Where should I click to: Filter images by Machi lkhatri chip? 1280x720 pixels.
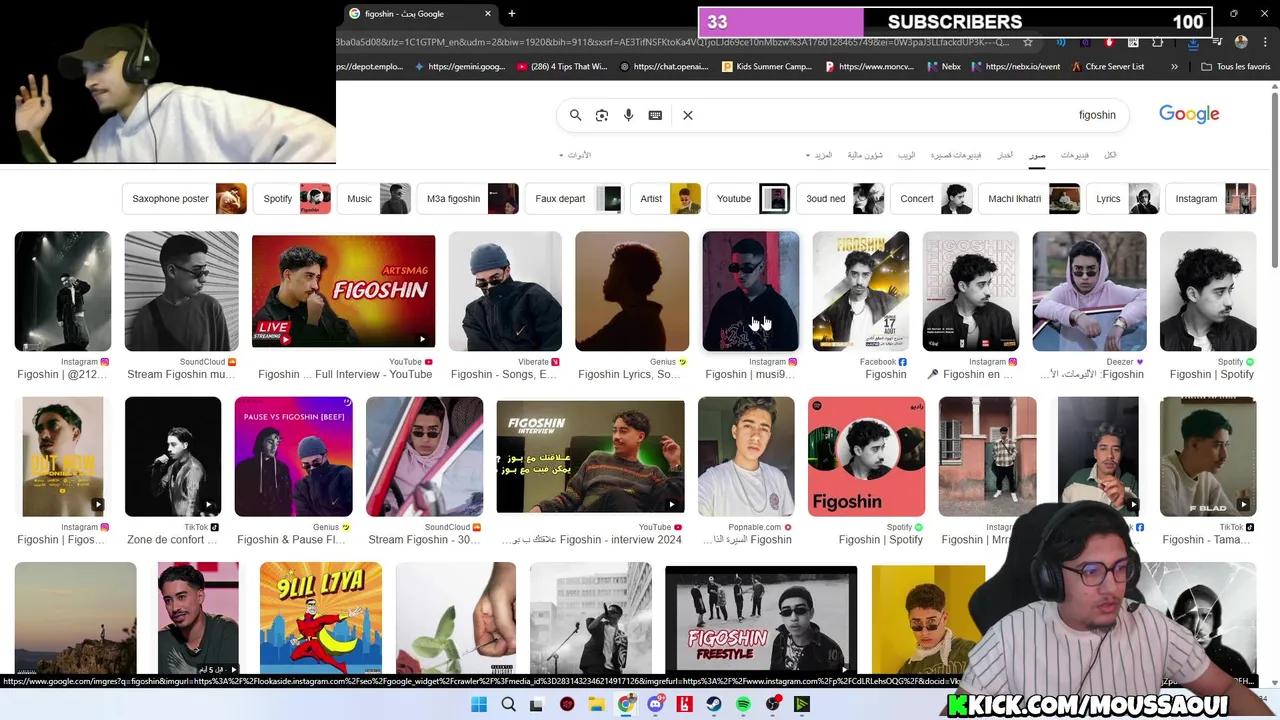[1030, 198]
